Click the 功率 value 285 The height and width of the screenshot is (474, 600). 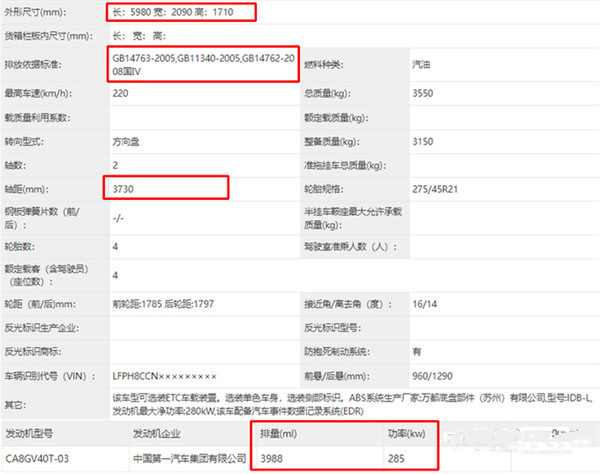[x=395, y=458]
